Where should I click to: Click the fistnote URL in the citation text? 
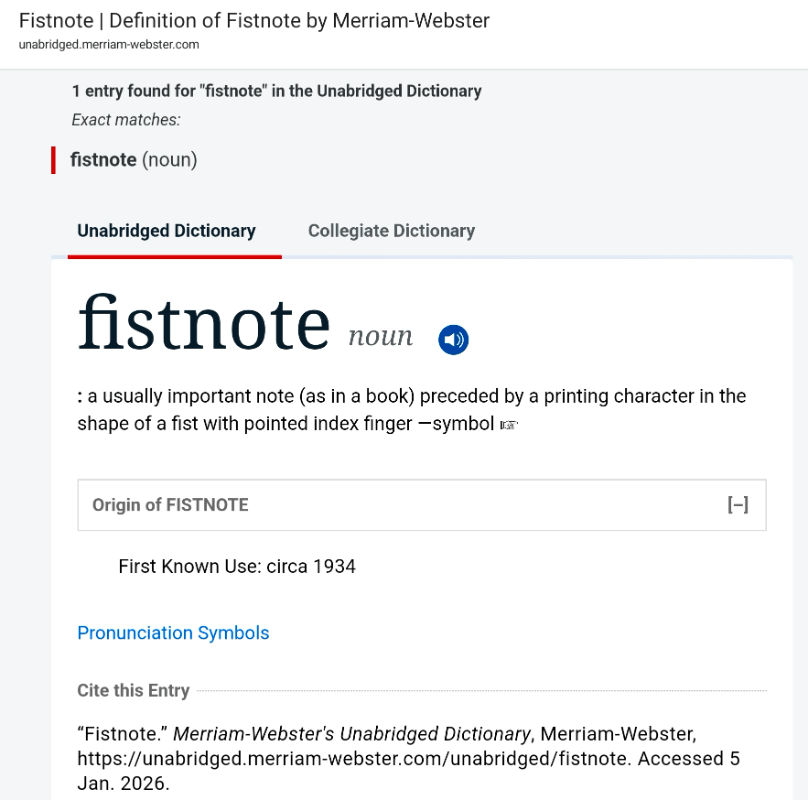click(354, 758)
